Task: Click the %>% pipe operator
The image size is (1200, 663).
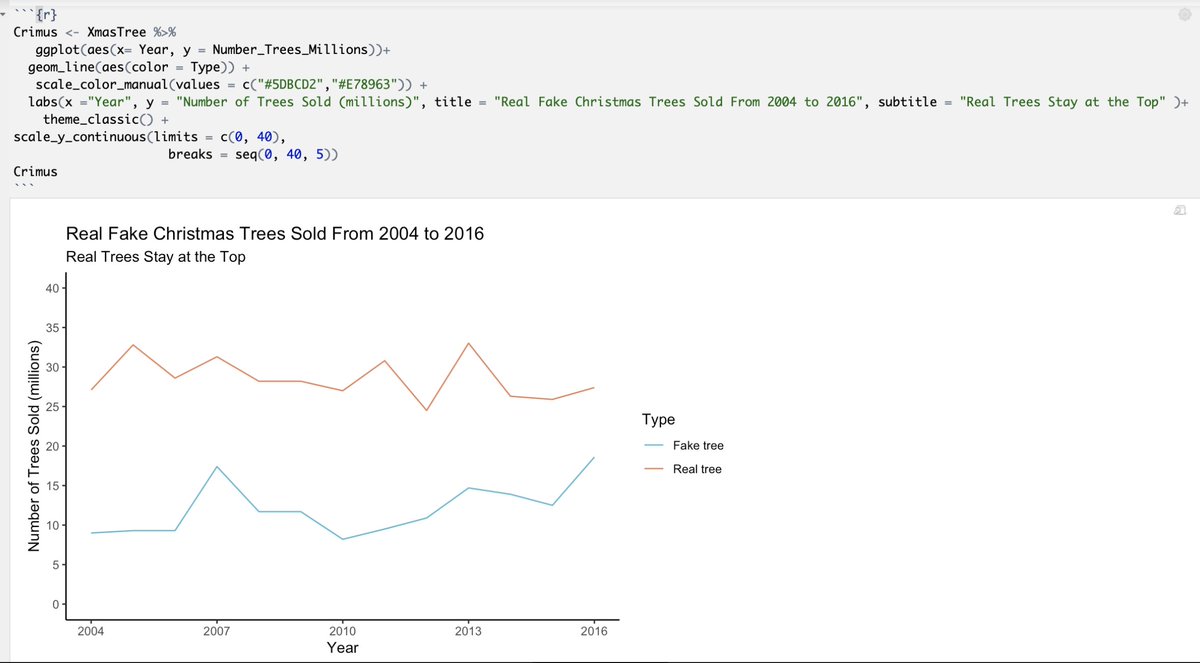Action: 165,32
